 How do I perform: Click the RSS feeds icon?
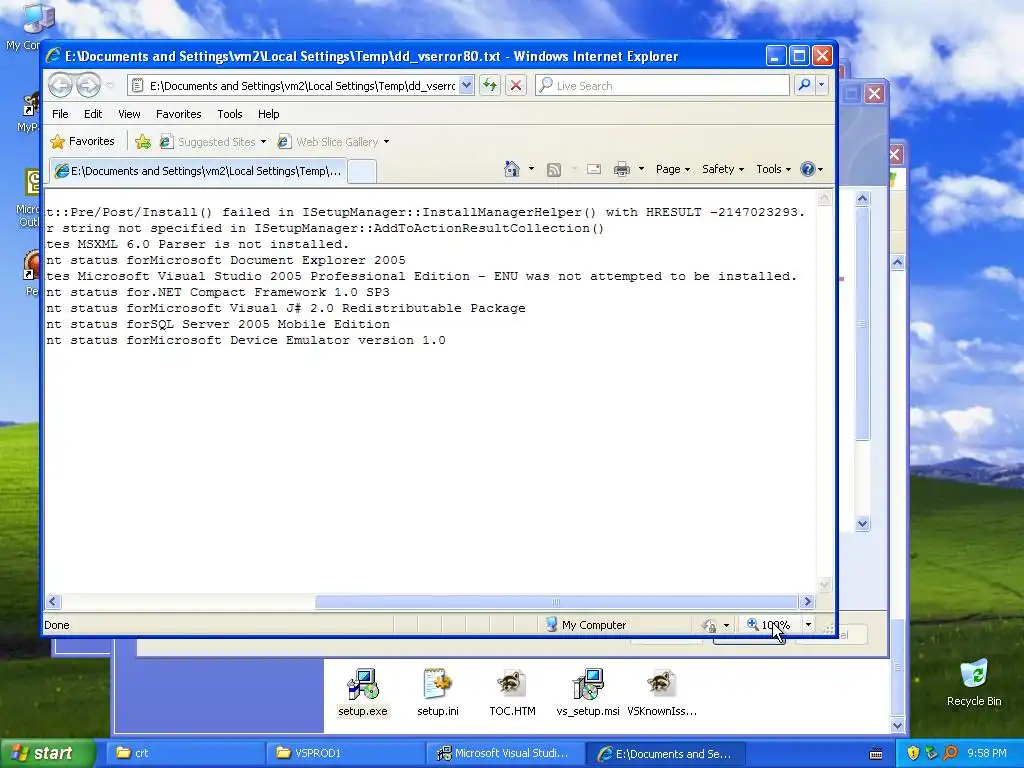pos(554,169)
